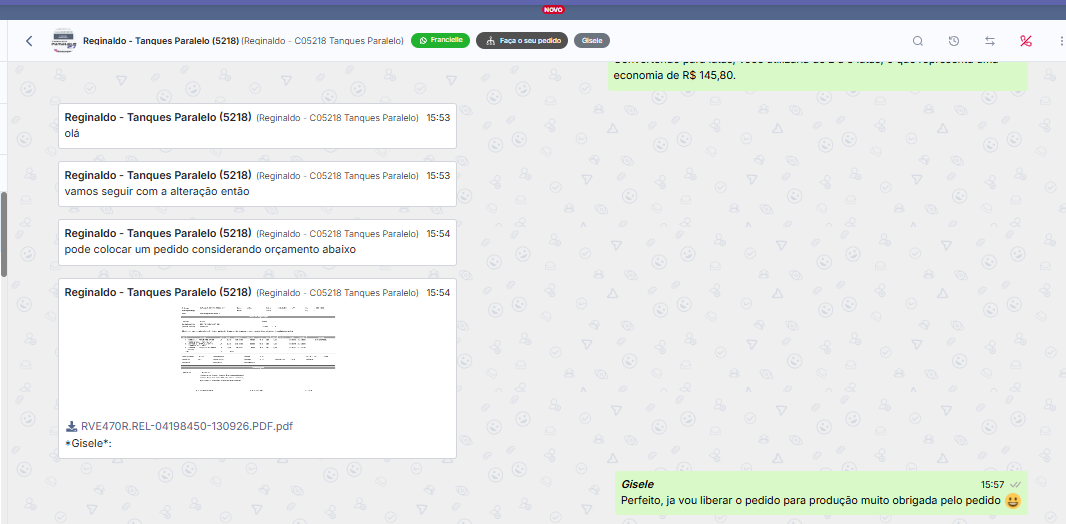Open chat history clock icon
The height and width of the screenshot is (524, 1066).
(954, 41)
